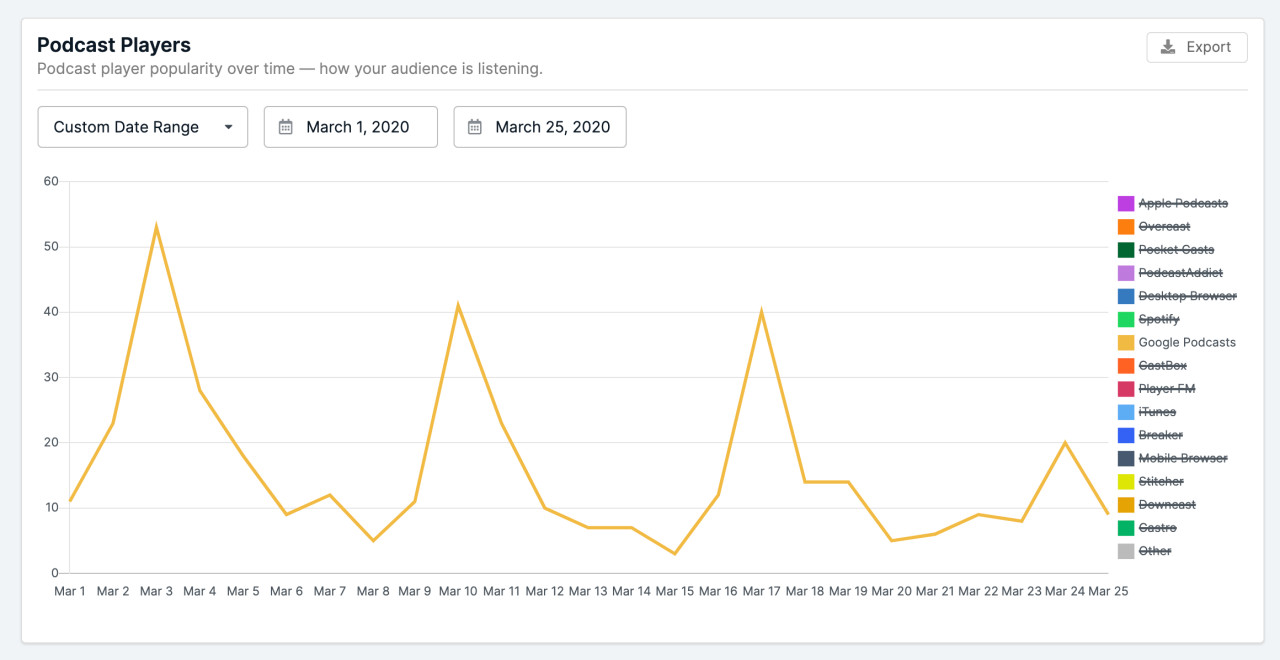The image size is (1280, 660).
Task: Enable the Desktop Browser series
Action: (1187, 296)
